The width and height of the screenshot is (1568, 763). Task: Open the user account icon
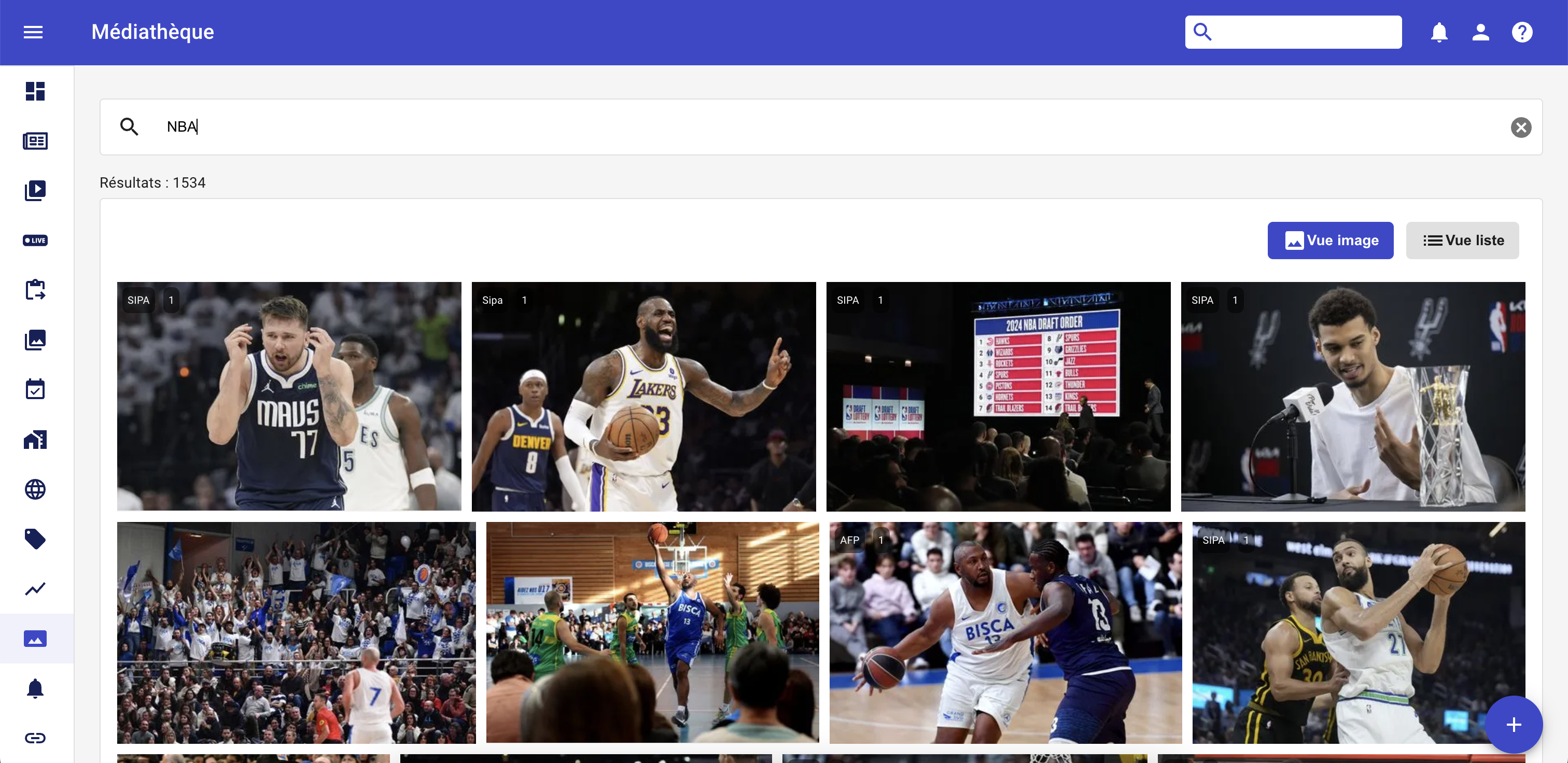tap(1480, 32)
